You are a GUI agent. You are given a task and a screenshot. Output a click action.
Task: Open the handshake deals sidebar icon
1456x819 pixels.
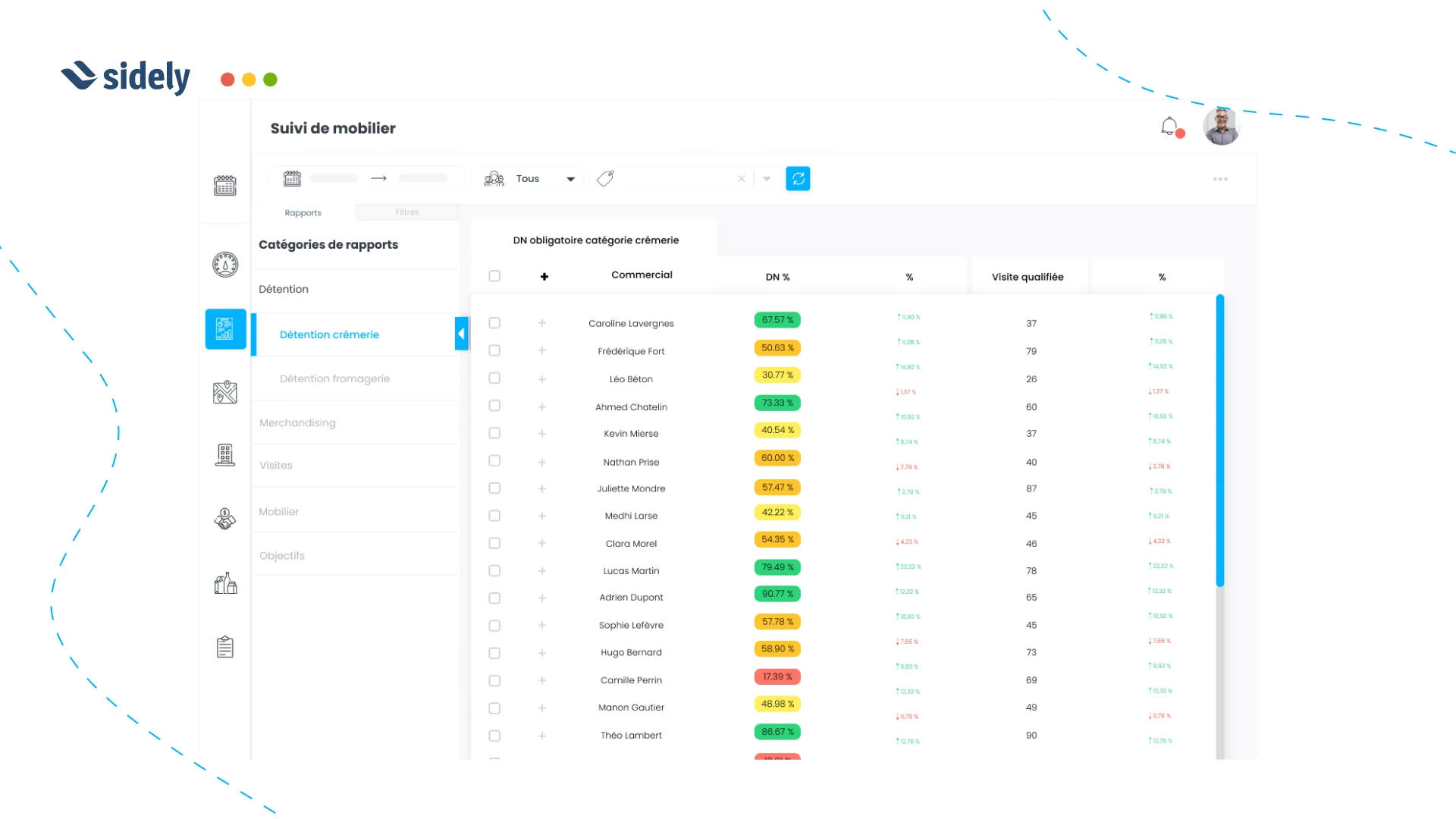225,519
